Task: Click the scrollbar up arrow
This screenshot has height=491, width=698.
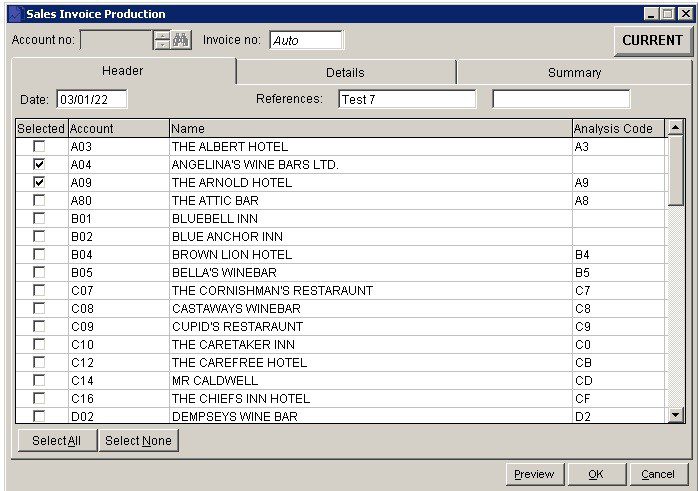Action: point(675,128)
